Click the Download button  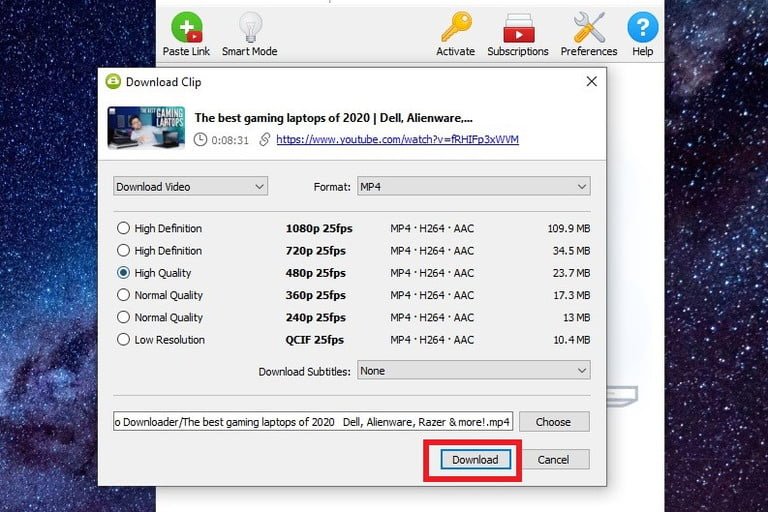[475, 460]
